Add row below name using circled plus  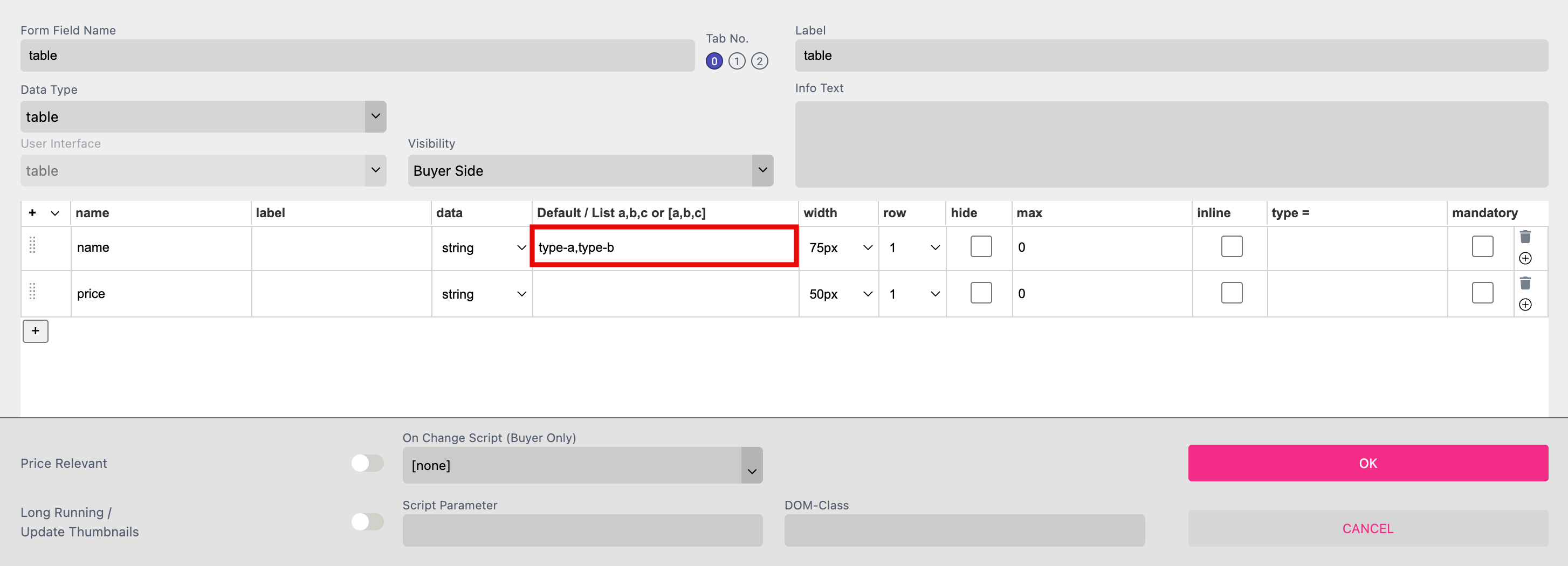click(x=1525, y=258)
